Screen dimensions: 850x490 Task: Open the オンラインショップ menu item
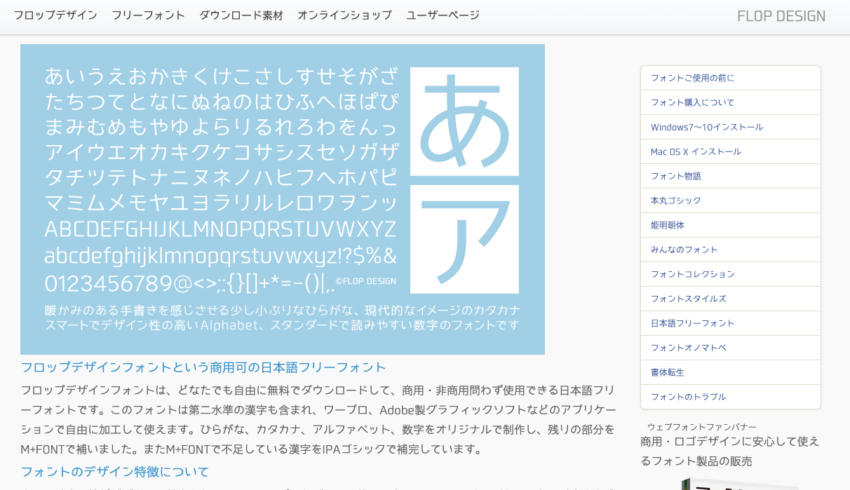pos(344,15)
